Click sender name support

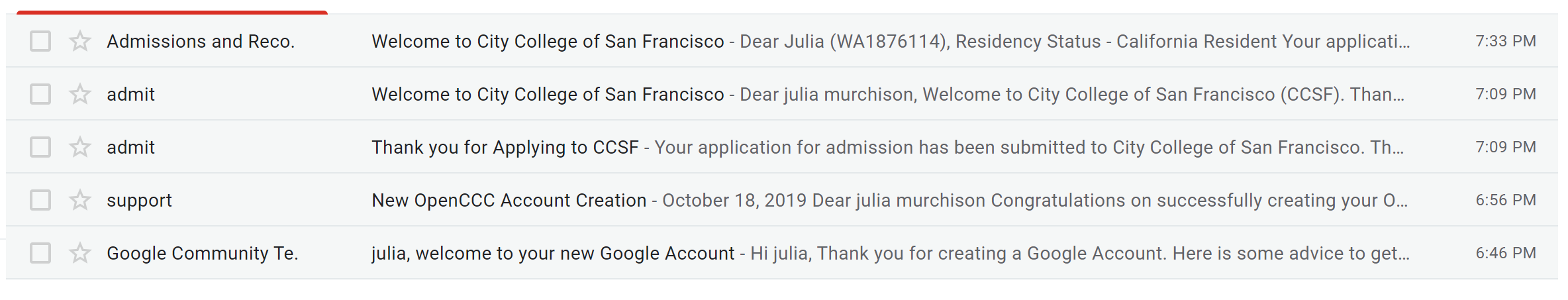tap(139, 200)
